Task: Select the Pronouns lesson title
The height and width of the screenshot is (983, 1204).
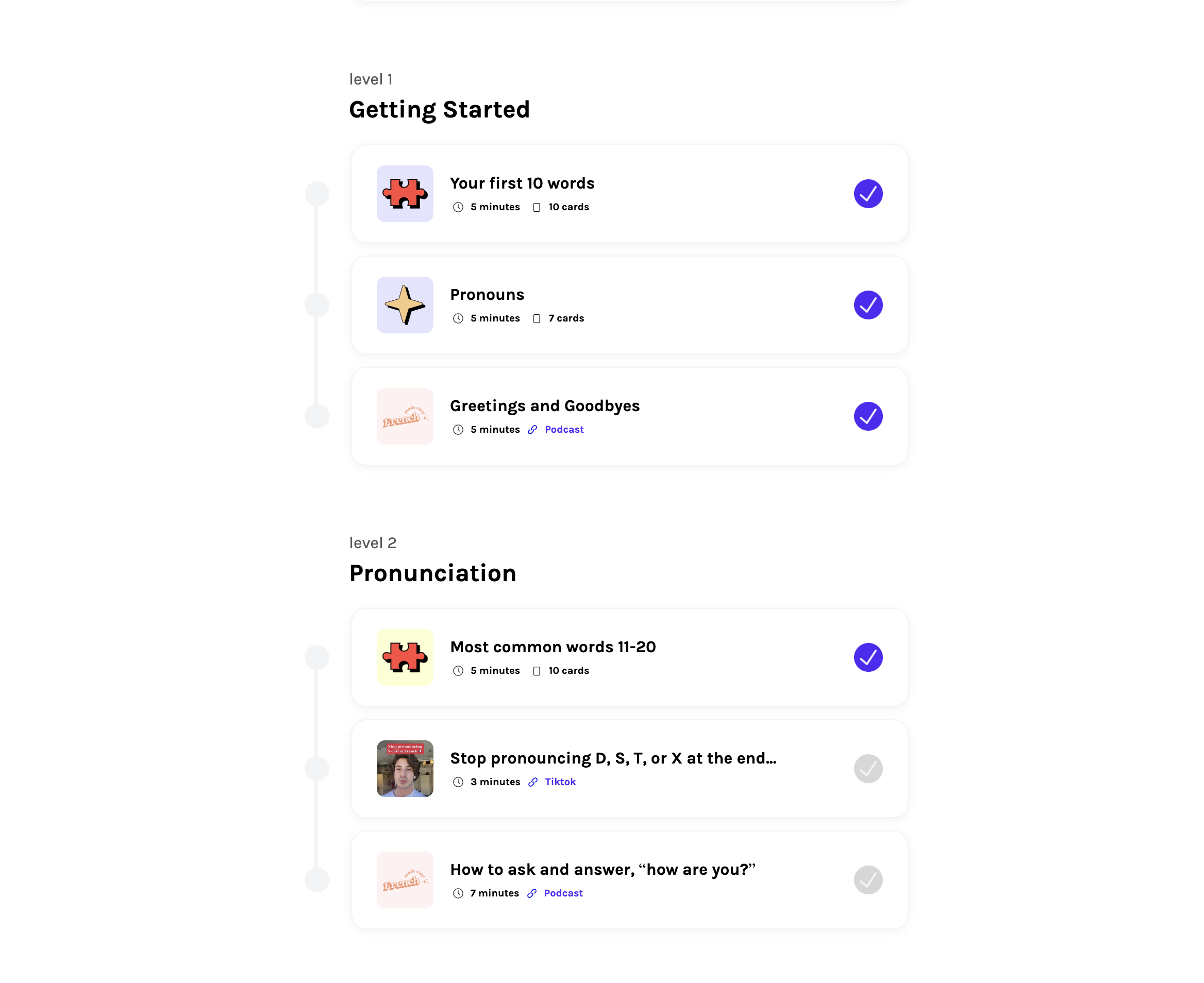Action: coord(487,295)
